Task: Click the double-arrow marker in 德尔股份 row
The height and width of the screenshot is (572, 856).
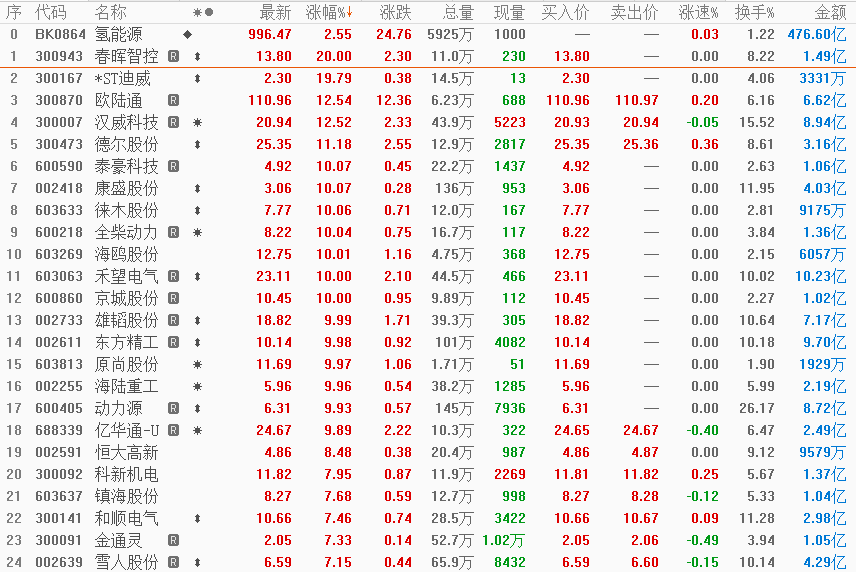Action: coord(198,145)
